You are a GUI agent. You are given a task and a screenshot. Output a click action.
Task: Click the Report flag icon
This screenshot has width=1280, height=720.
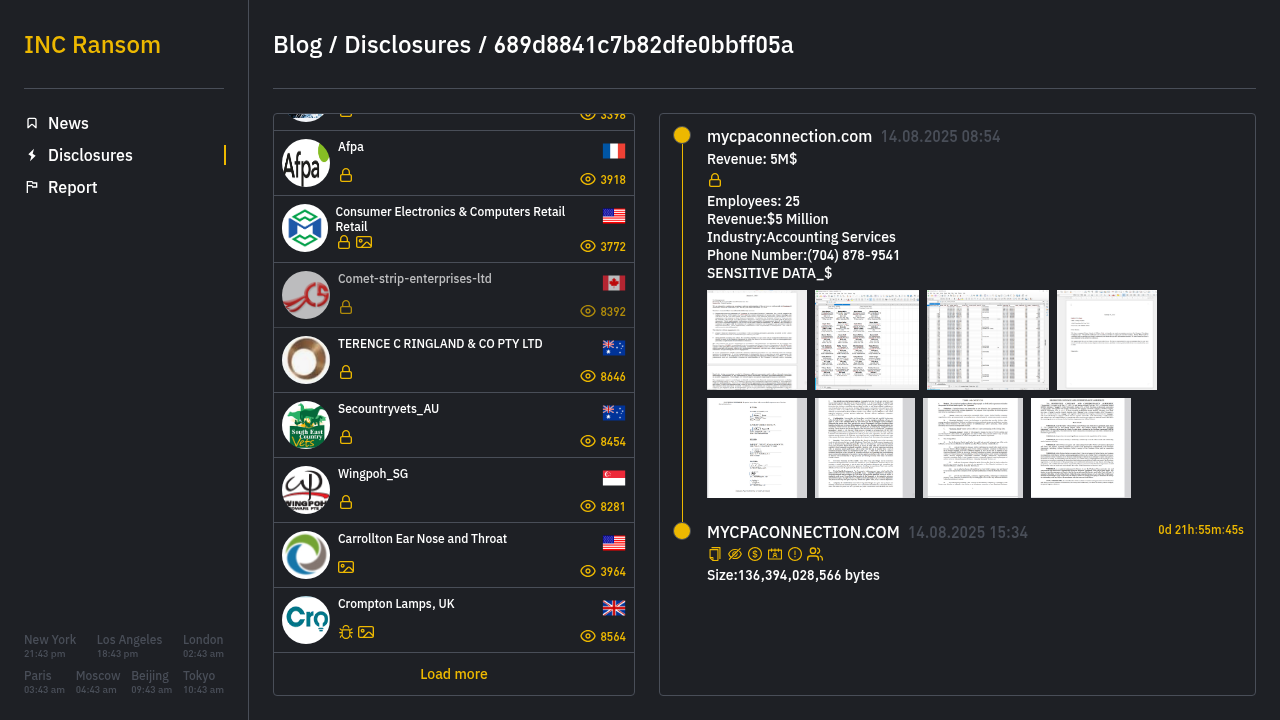[x=32, y=187]
